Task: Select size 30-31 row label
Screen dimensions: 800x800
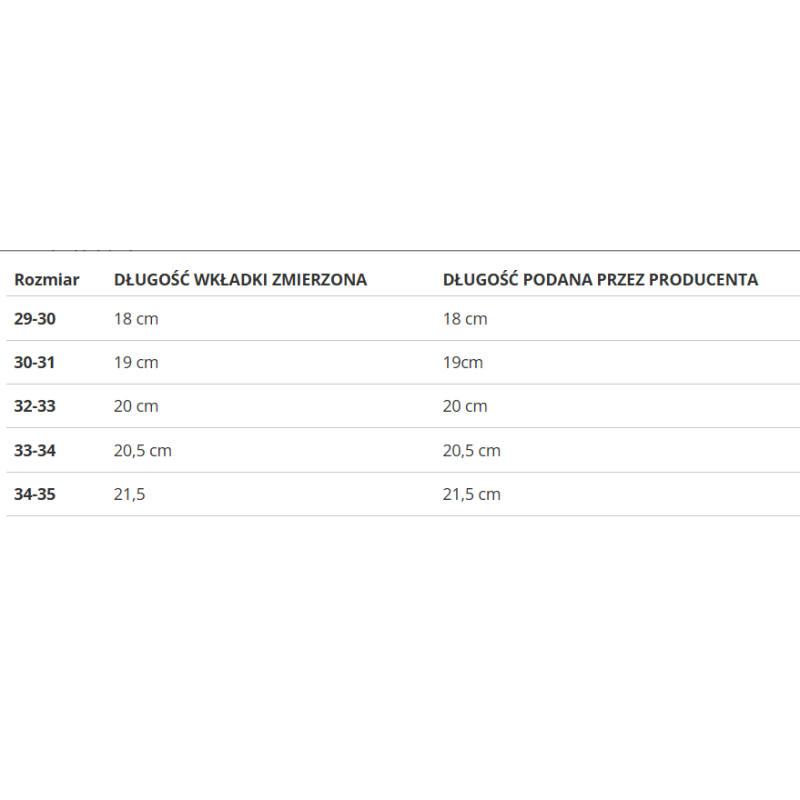Action: point(34,363)
